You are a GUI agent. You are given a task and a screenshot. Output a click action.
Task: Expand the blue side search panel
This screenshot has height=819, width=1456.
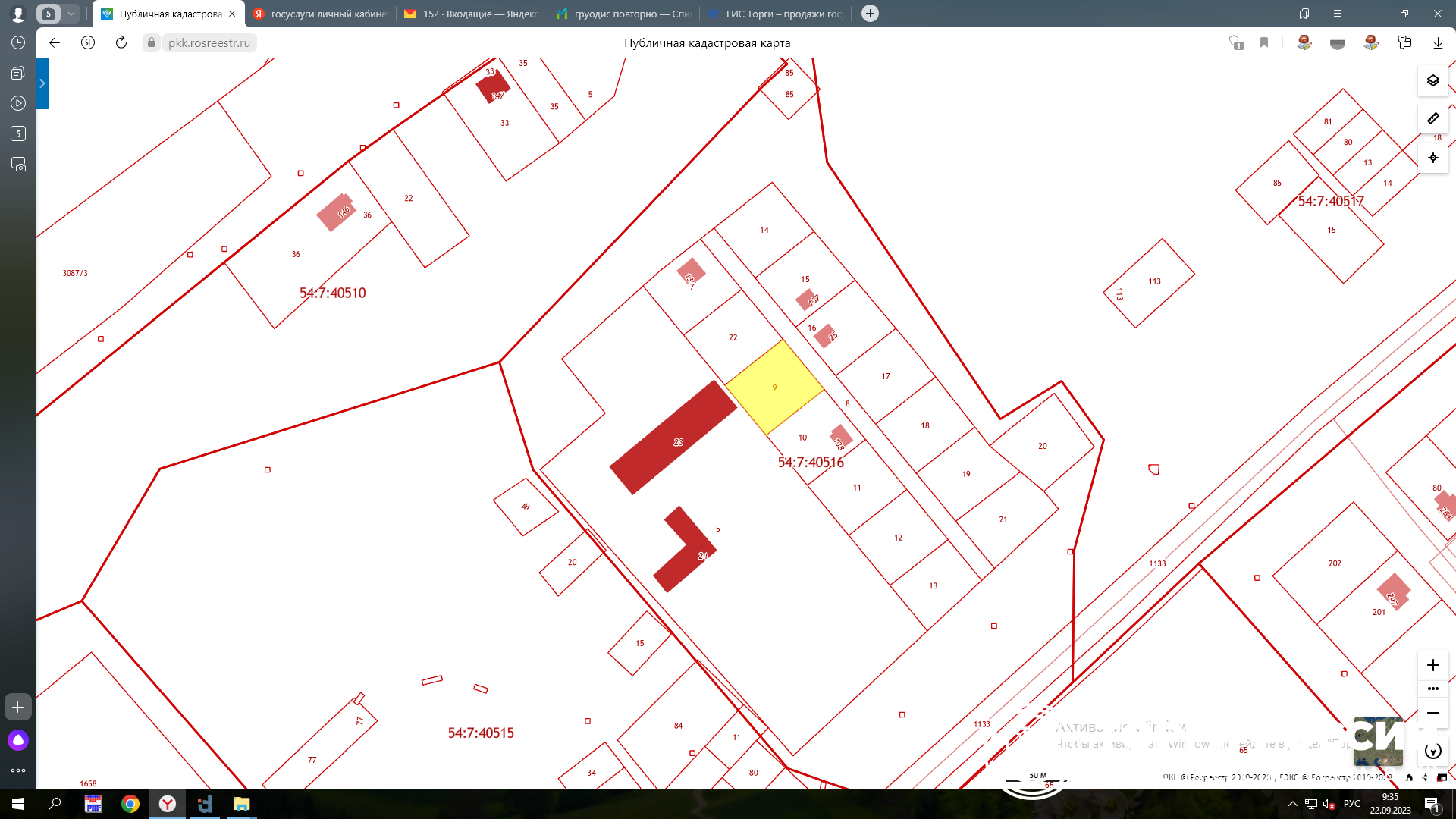42,83
